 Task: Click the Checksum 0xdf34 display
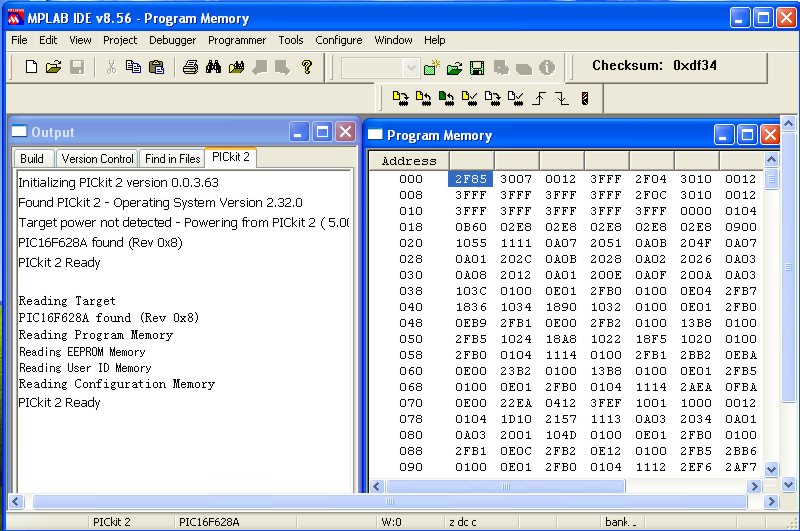(654, 65)
